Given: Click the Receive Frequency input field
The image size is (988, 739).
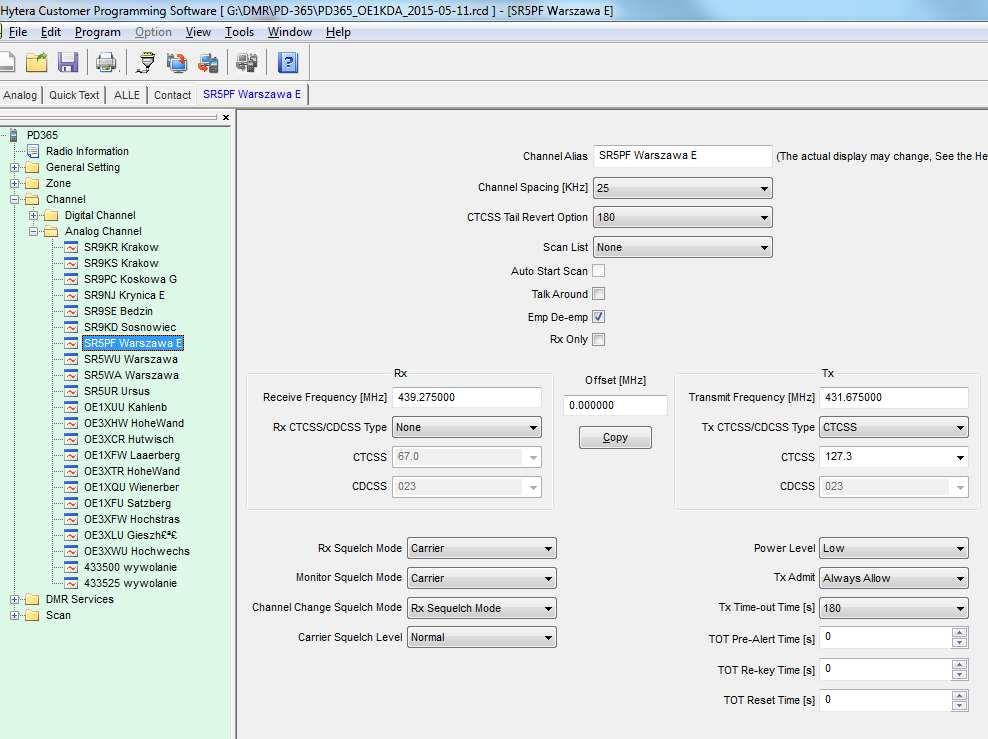Looking at the screenshot, I should 467,398.
